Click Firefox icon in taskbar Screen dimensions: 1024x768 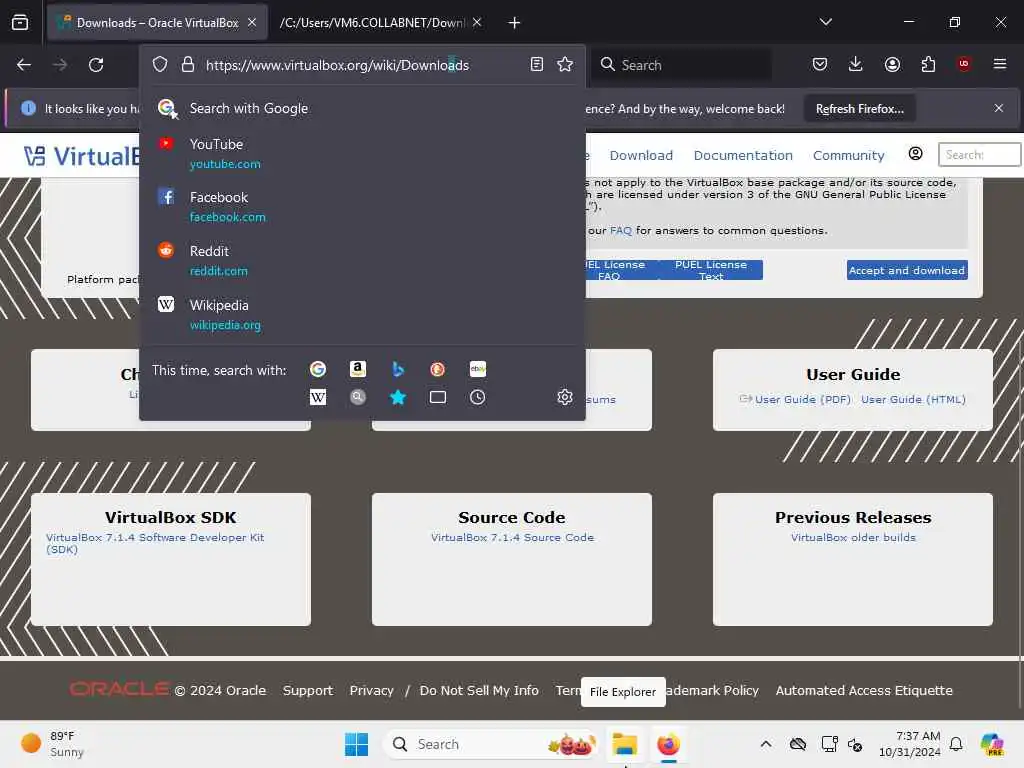668,744
